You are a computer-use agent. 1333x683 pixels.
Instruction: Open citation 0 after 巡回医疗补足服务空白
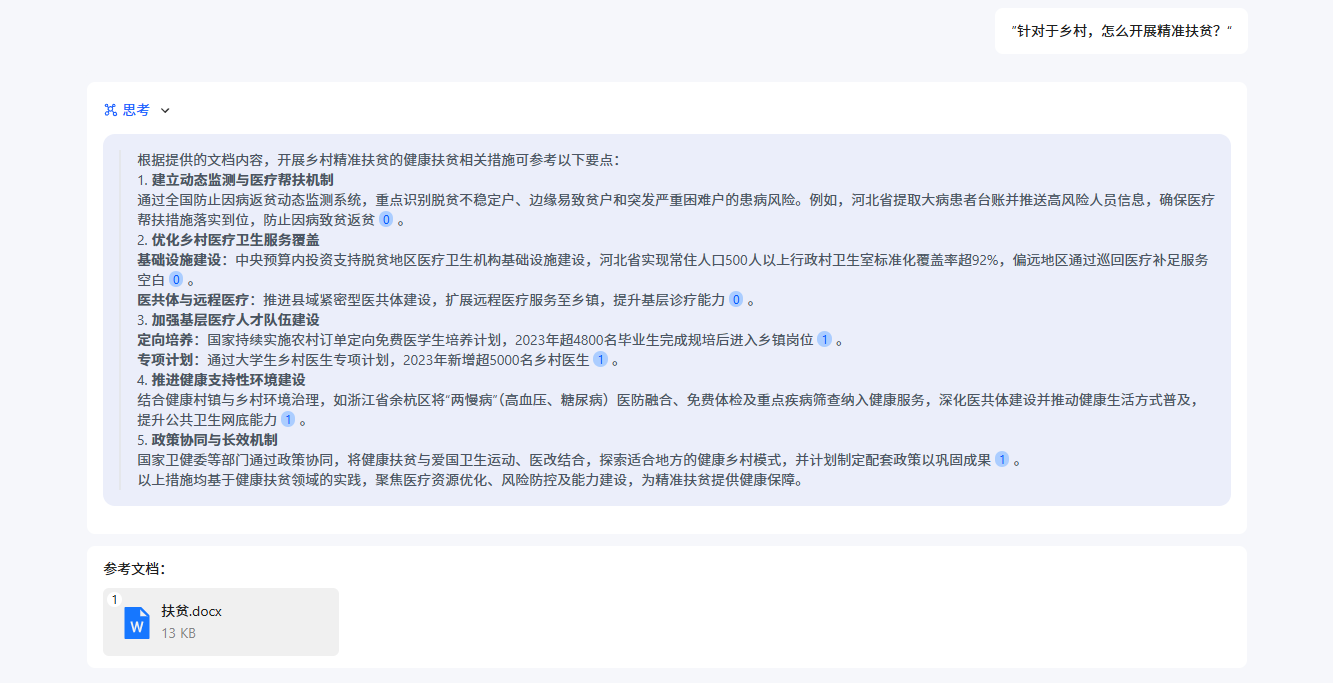(176, 280)
